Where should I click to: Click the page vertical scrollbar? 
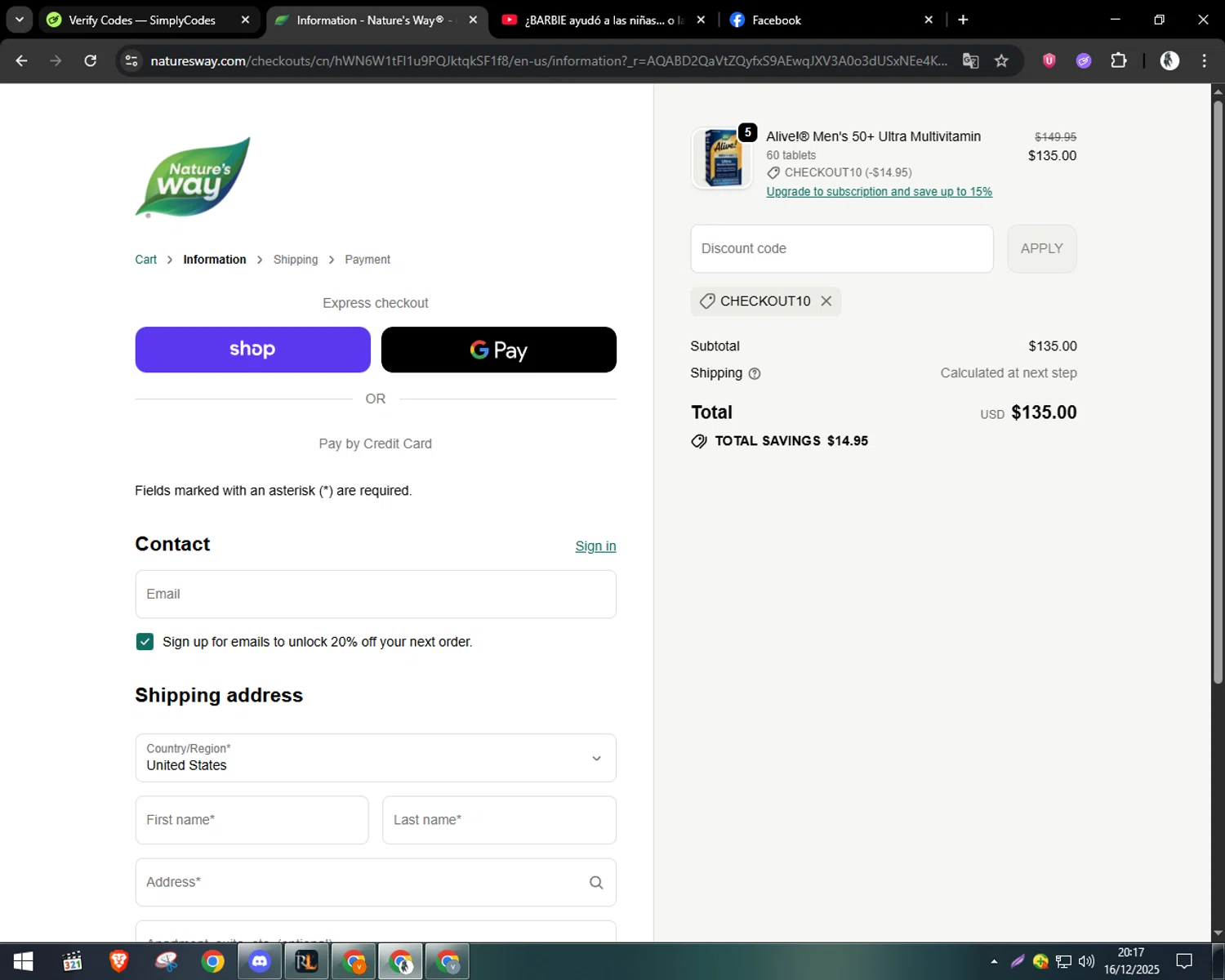[x=1218, y=392]
